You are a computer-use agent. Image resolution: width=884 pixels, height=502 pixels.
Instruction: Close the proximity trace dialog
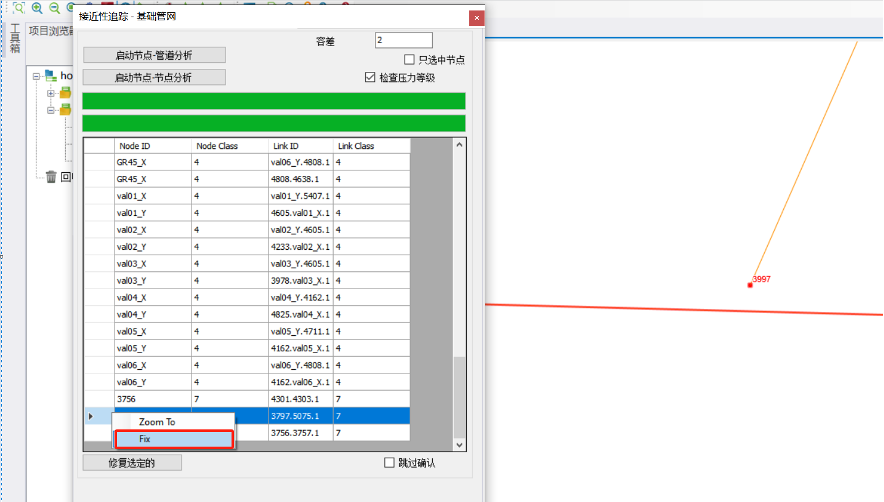[476, 18]
